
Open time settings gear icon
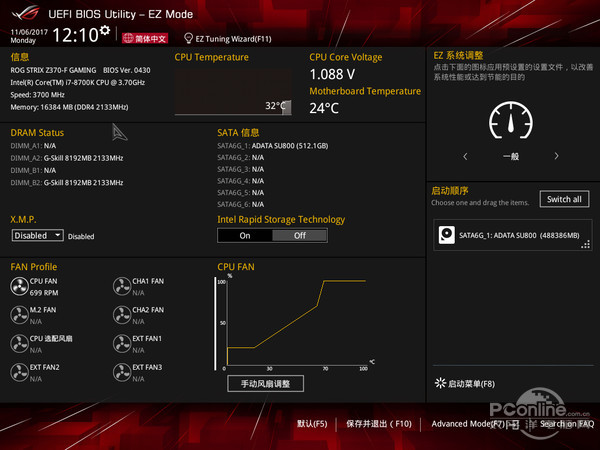tap(105, 30)
